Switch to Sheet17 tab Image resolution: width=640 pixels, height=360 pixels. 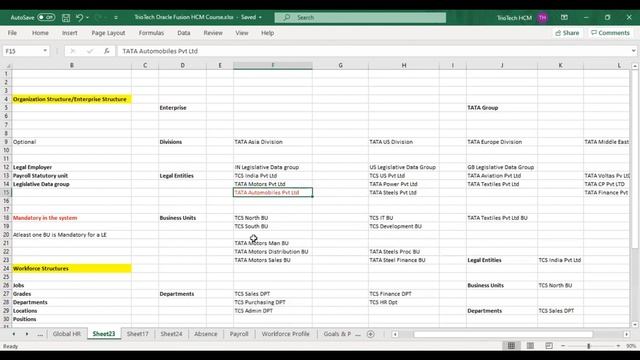click(x=138, y=334)
